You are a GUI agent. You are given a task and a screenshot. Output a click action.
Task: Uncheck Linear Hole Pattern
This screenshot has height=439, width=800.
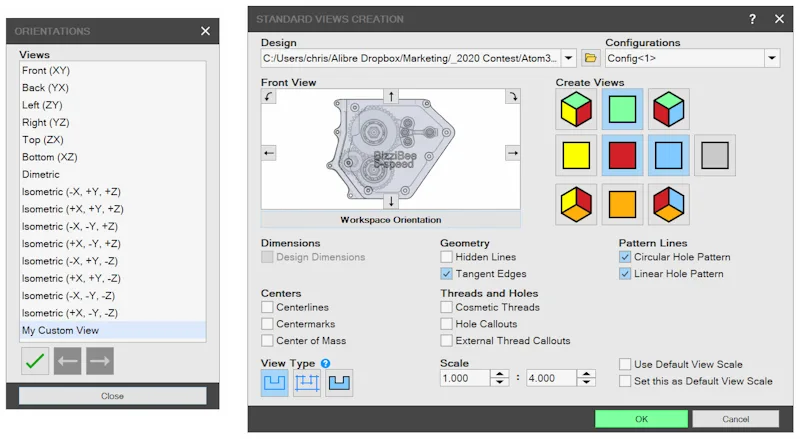tap(625, 274)
